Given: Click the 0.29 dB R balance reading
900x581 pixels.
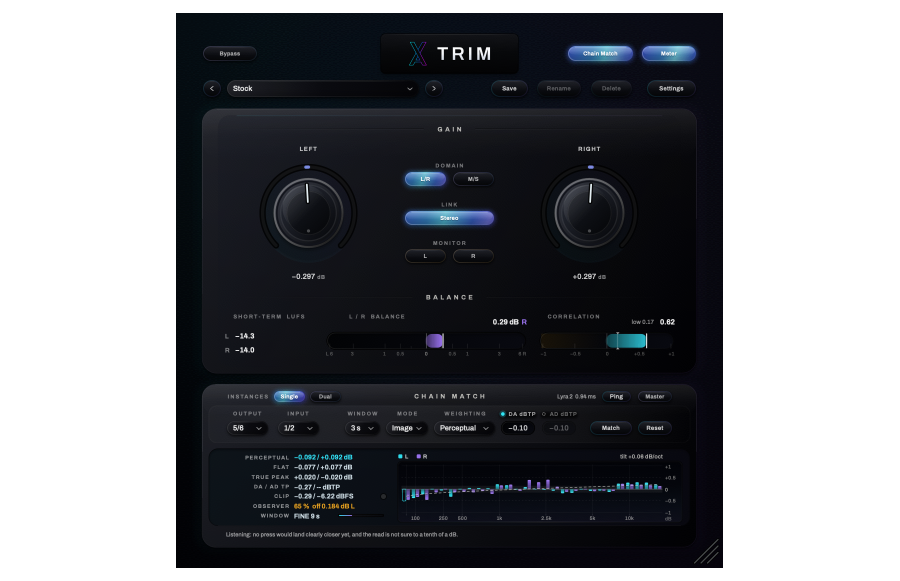Looking at the screenshot, I should (x=510, y=322).
